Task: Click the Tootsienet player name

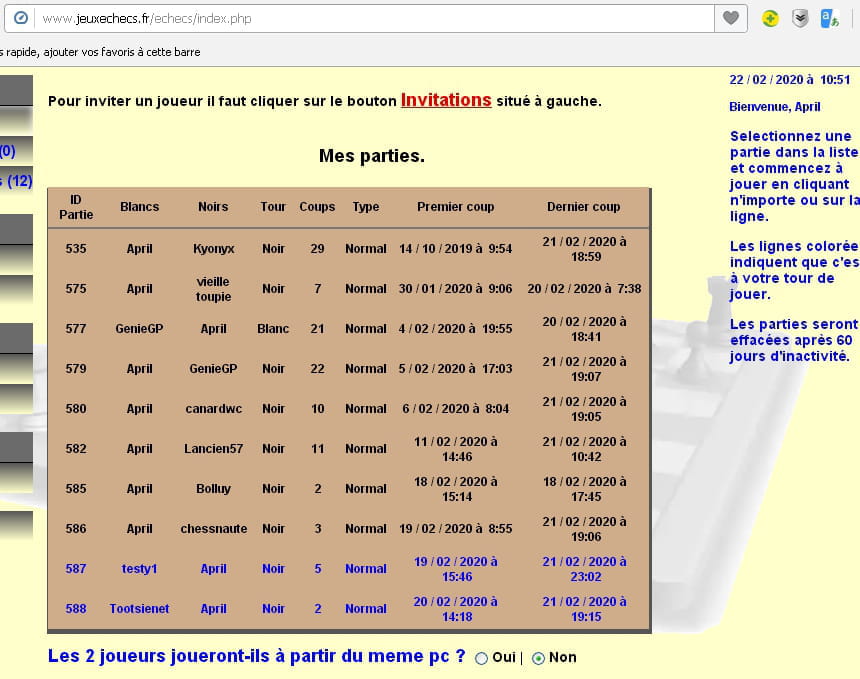Action: [139, 609]
